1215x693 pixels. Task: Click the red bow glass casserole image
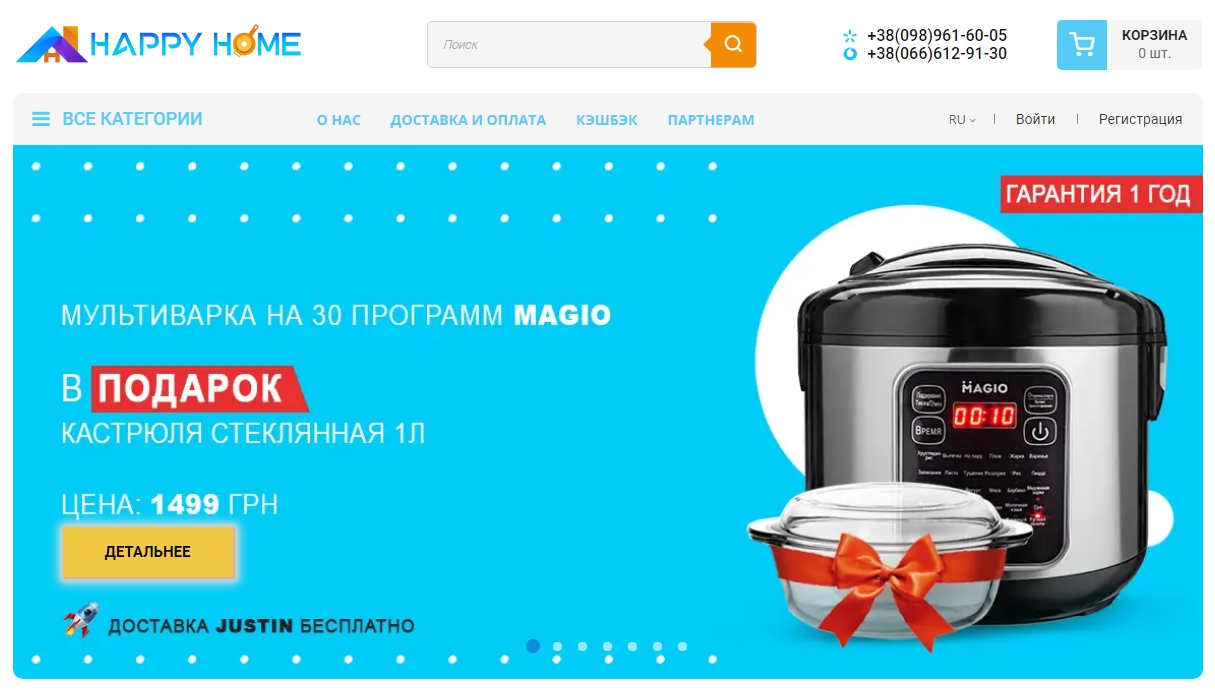tap(890, 555)
